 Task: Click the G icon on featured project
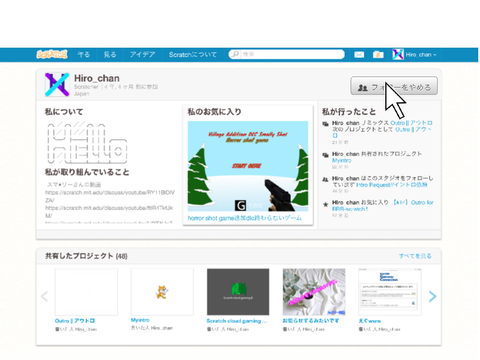(x=240, y=205)
